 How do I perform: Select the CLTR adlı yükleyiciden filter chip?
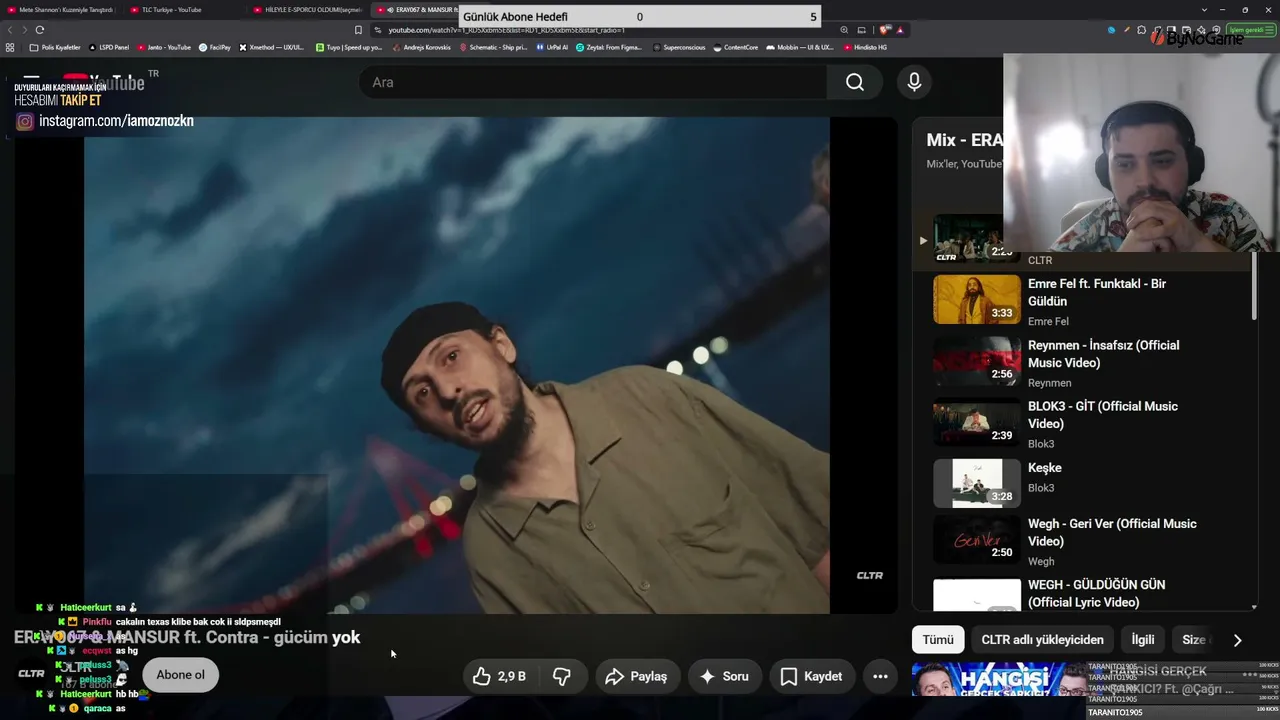[1042, 640]
